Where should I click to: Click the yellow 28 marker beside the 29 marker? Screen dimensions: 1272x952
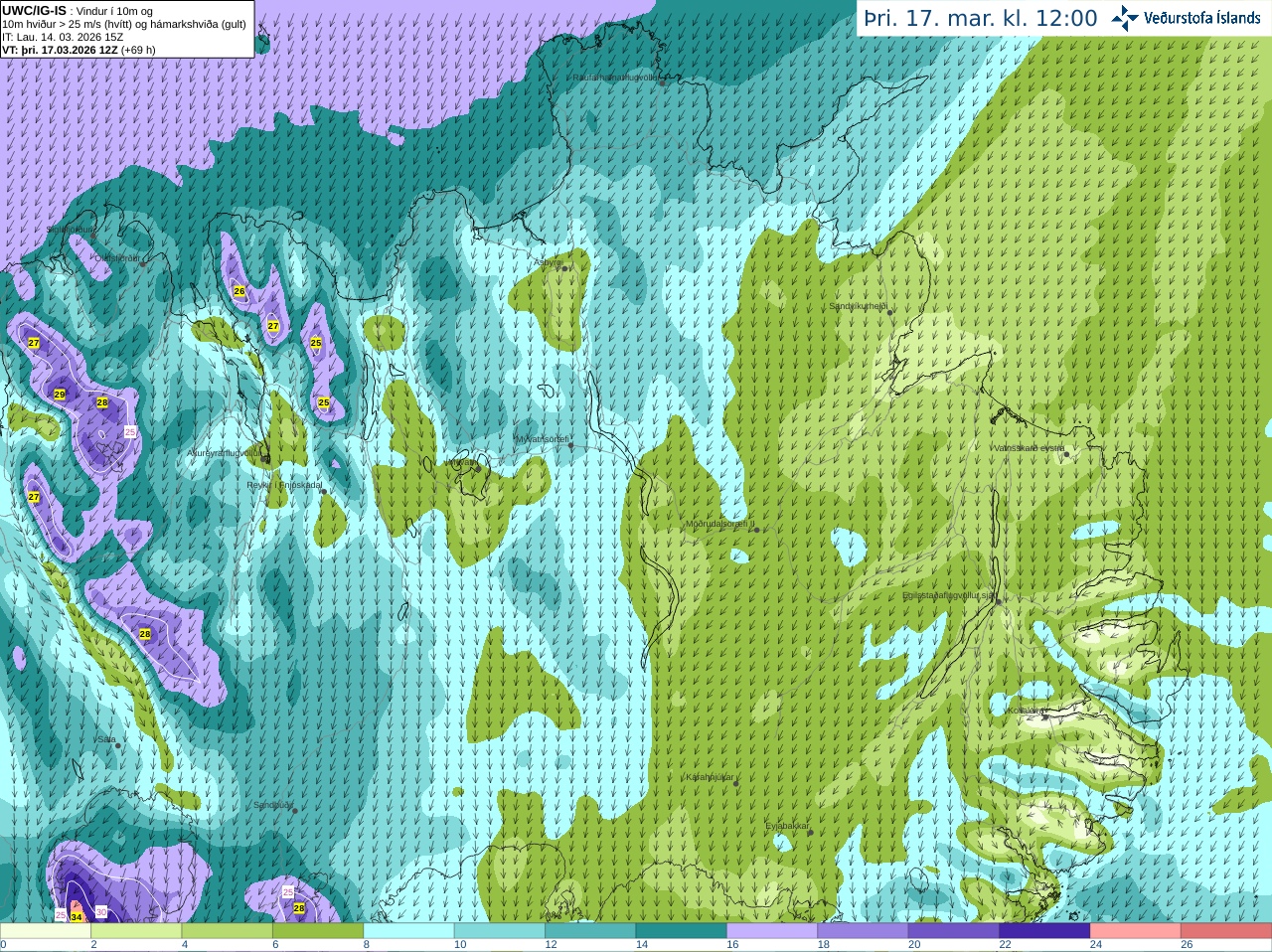pos(102,402)
